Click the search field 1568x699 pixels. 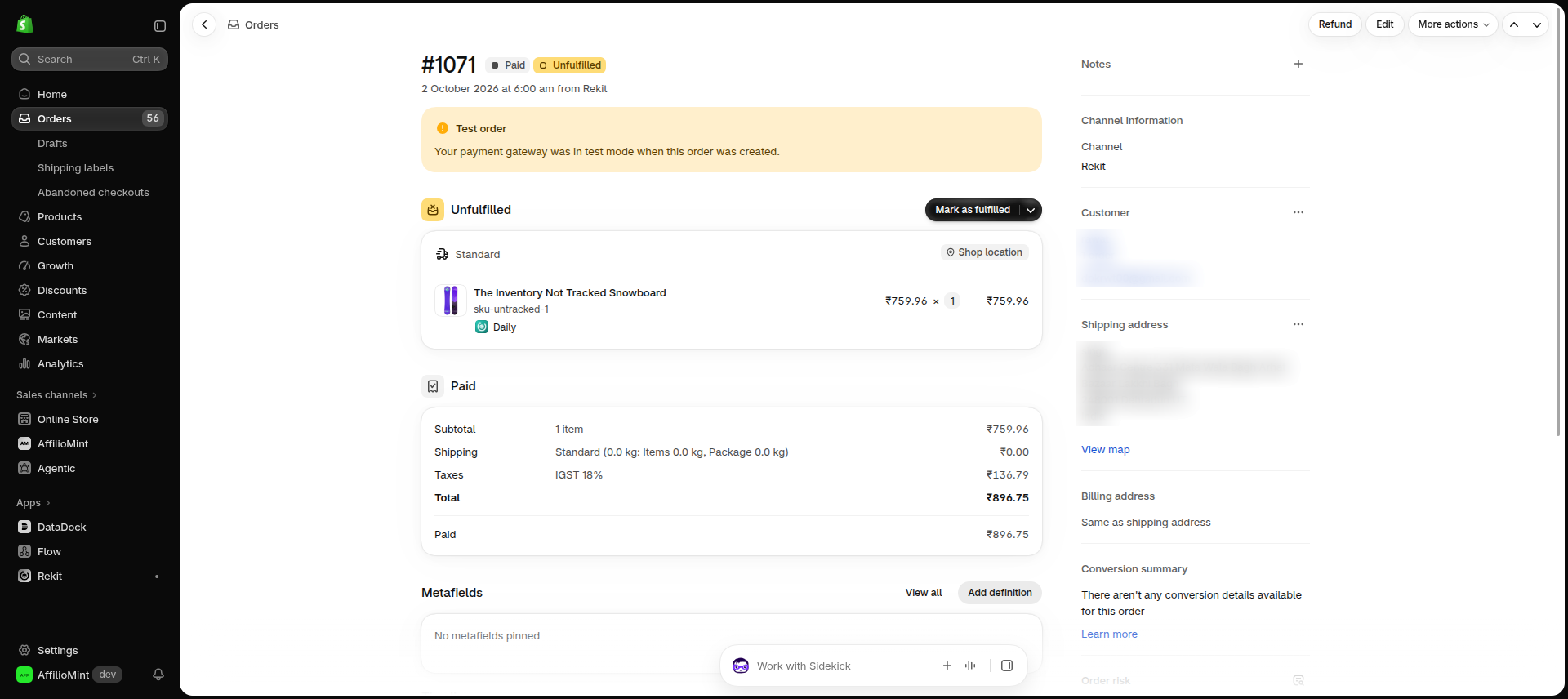pos(90,59)
